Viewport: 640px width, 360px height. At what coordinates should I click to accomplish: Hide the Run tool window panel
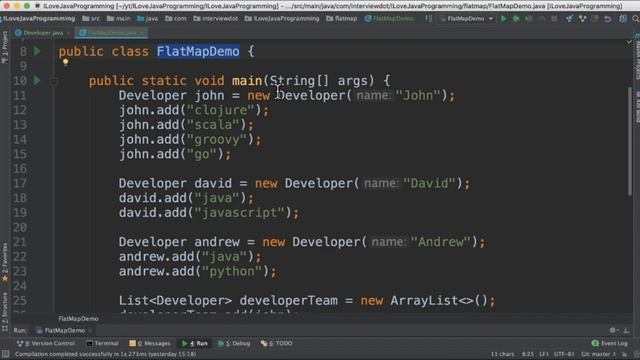(627, 330)
